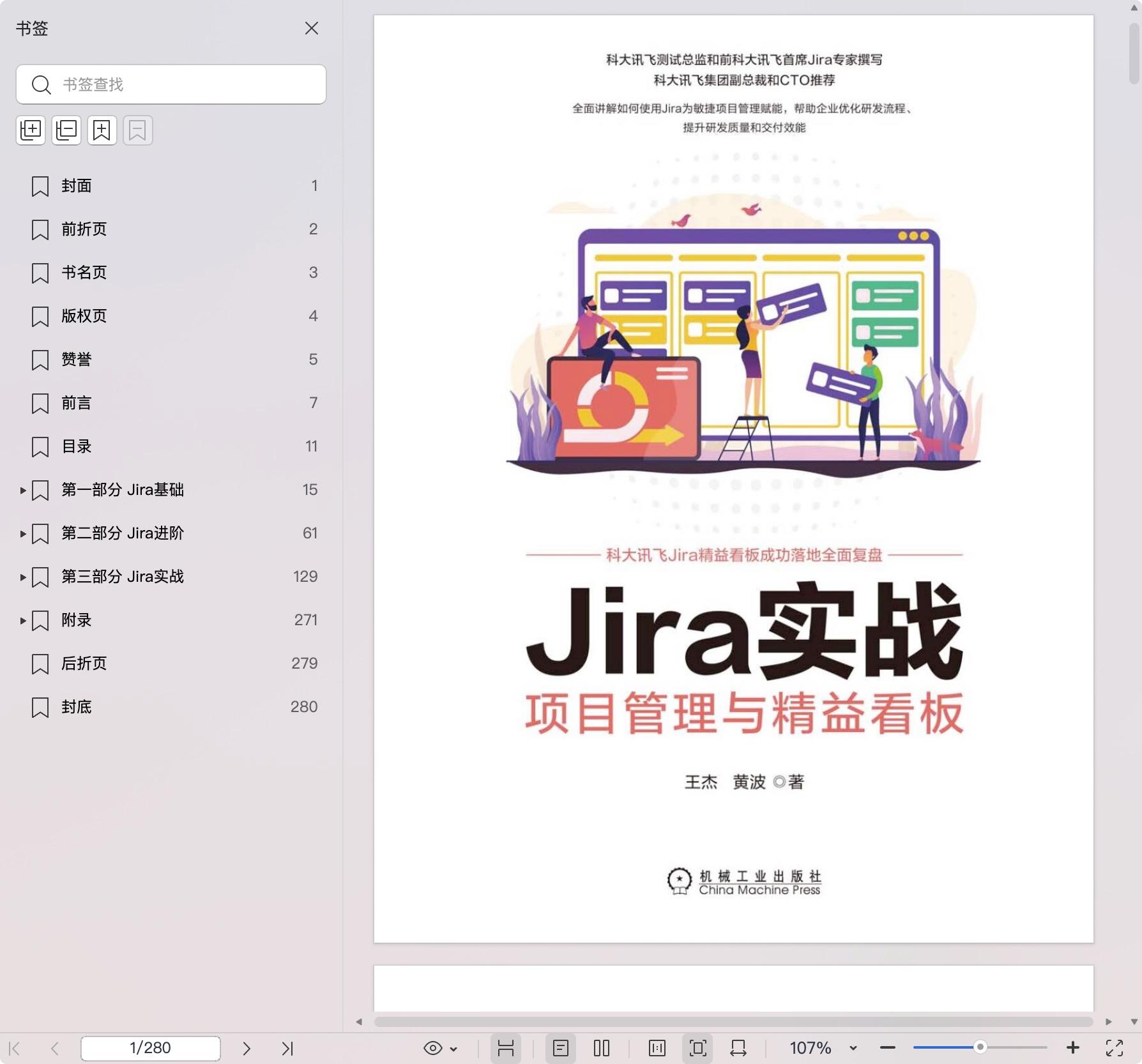Click page number 129 in bookmarks
Screen dimensions: 1142x1064
[x=305, y=577]
